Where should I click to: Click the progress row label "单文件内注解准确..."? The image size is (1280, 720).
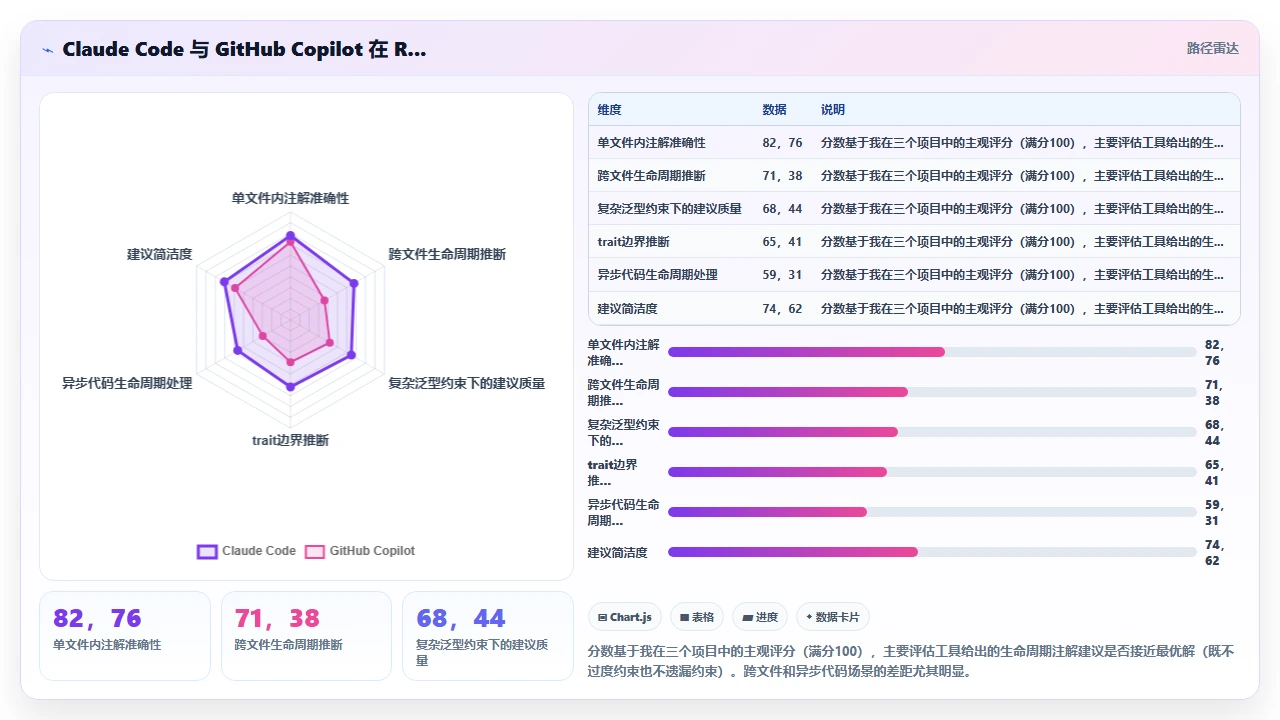tap(623, 352)
